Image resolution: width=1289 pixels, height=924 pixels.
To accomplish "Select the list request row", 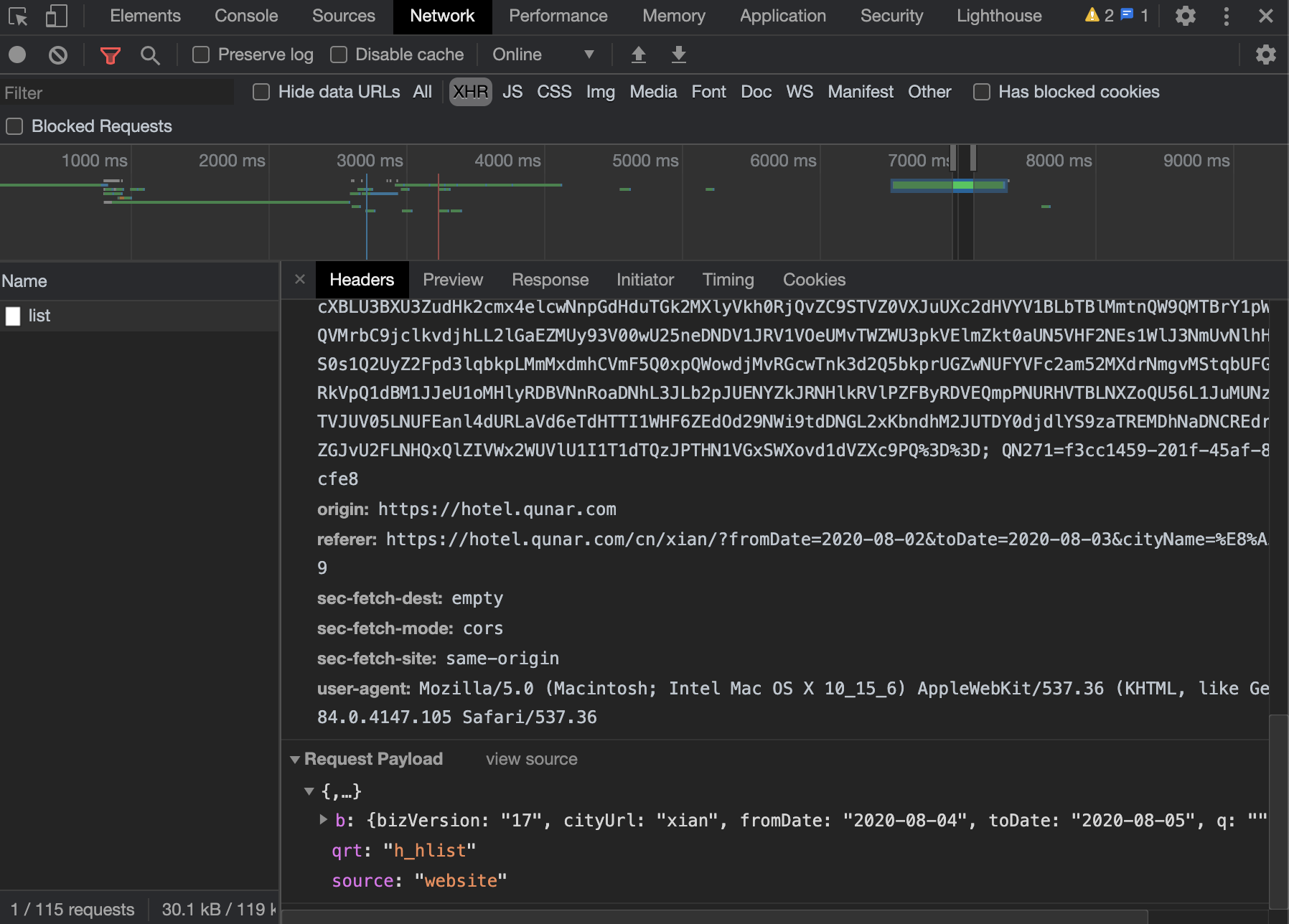I will (139, 316).
